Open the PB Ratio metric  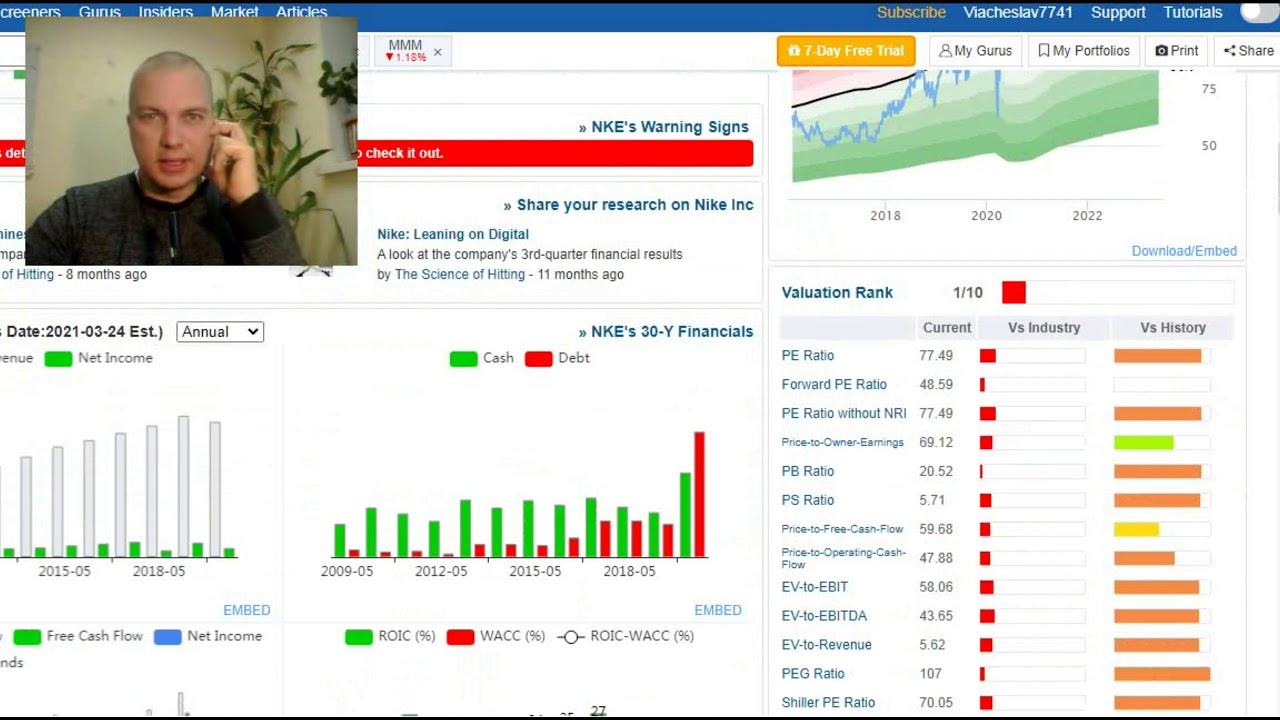point(808,472)
